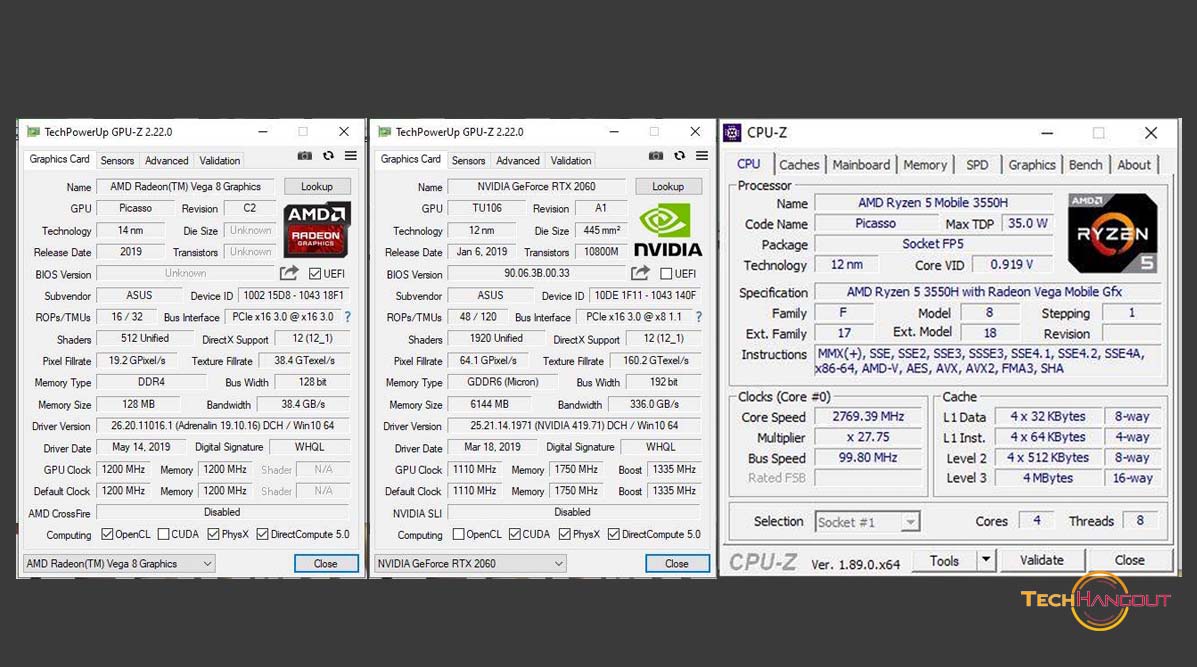Toggle the UEFI checkbox in NVIDIA GPU-Z
The width and height of the screenshot is (1197, 667).
click(666, 273)
